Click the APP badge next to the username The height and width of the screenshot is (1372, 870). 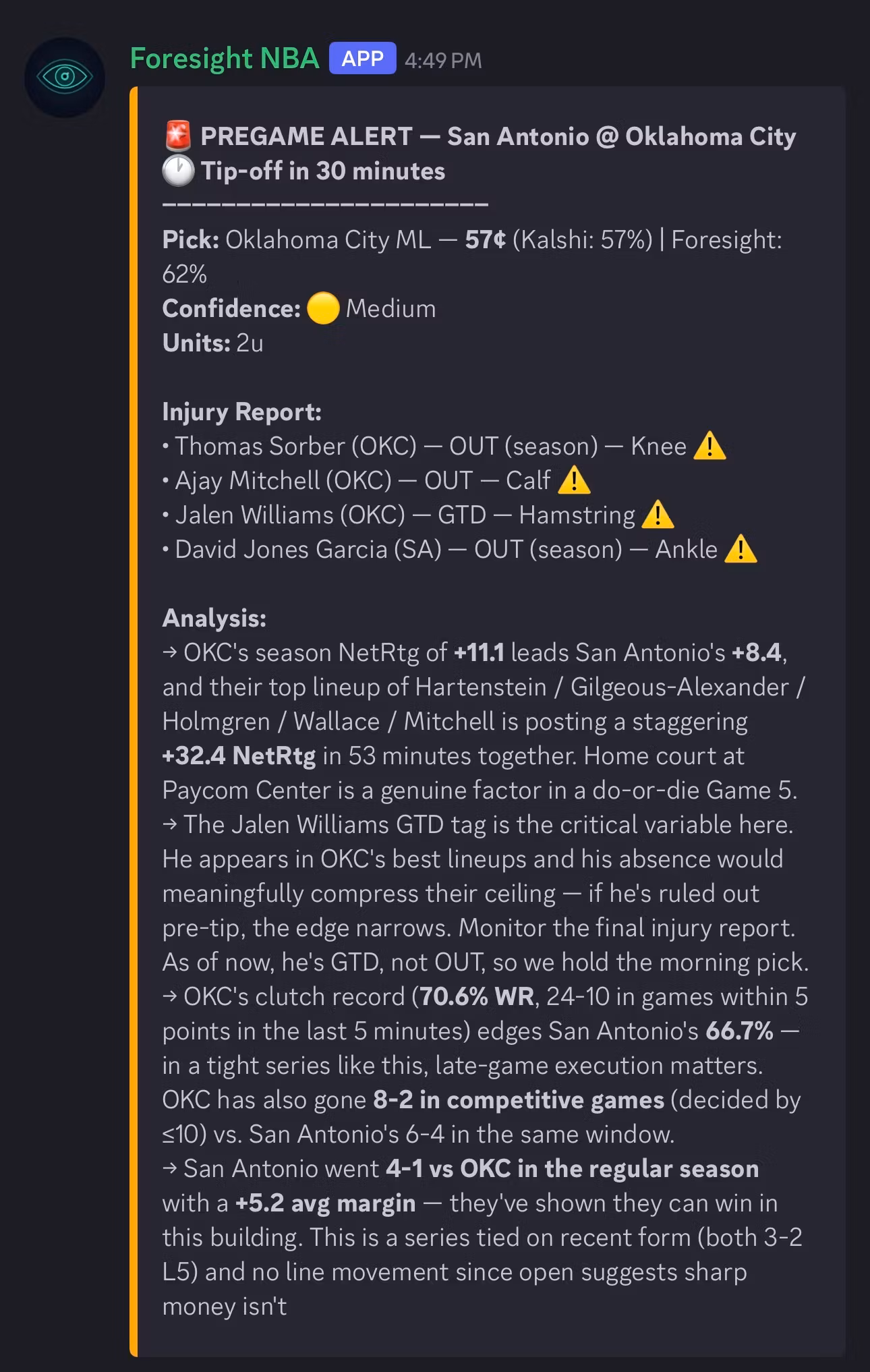(x=362, y=59)
